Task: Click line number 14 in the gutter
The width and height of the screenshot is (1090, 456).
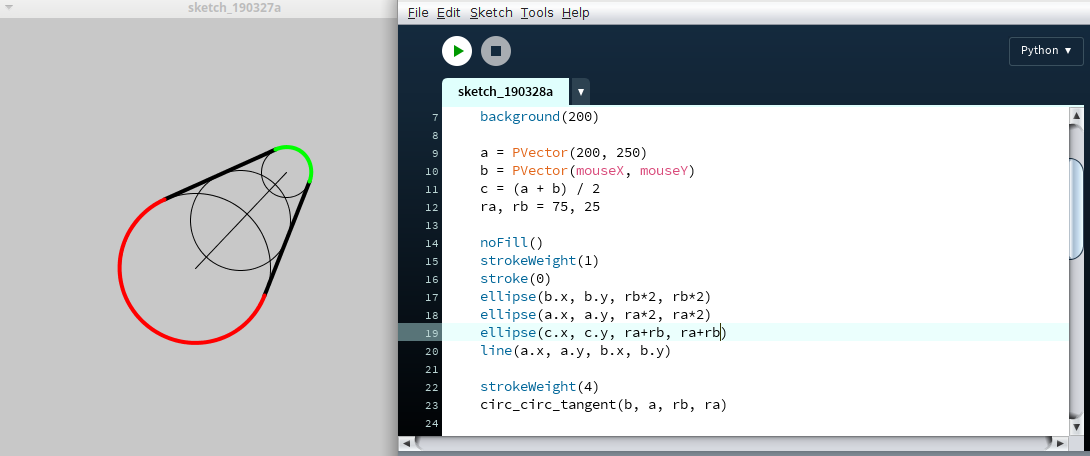Action: (x=434, y=243)
